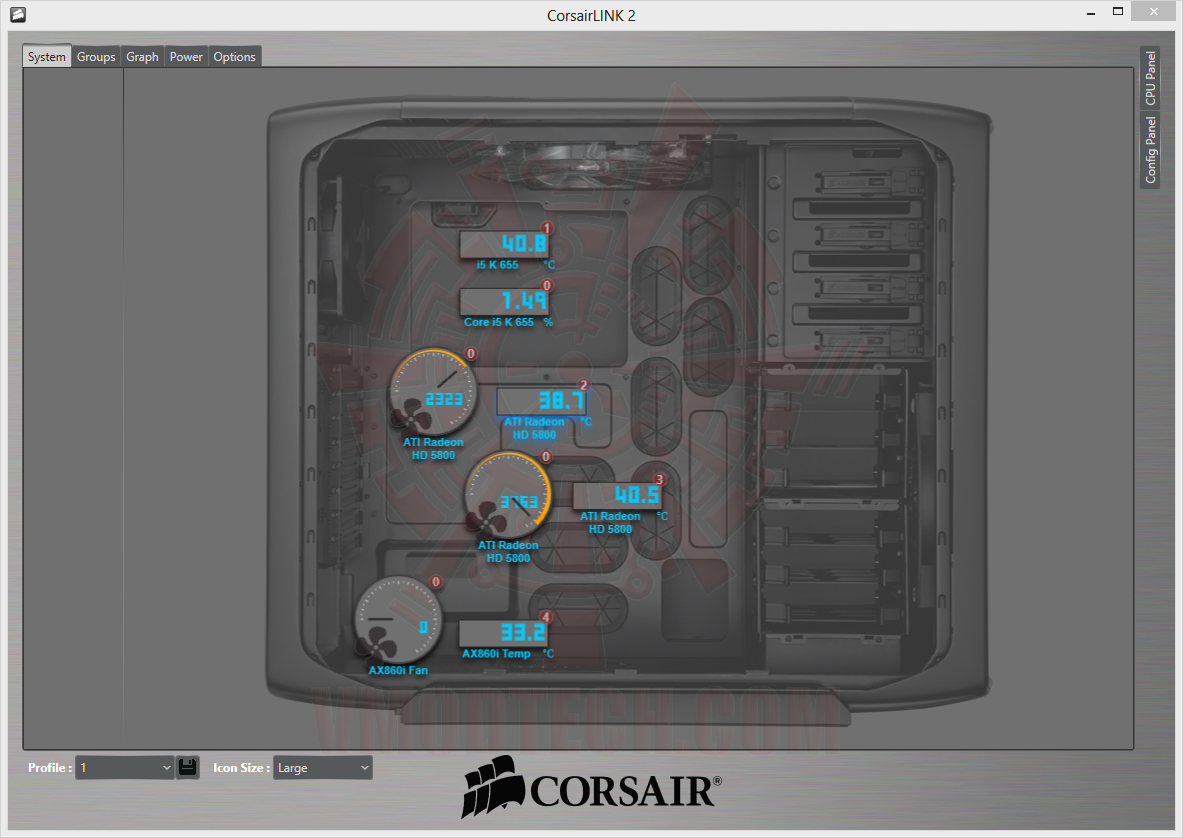Minimize the CorsairLINK 2 window
This screenshot has height=838, width=1183.
click(1091, 14)
